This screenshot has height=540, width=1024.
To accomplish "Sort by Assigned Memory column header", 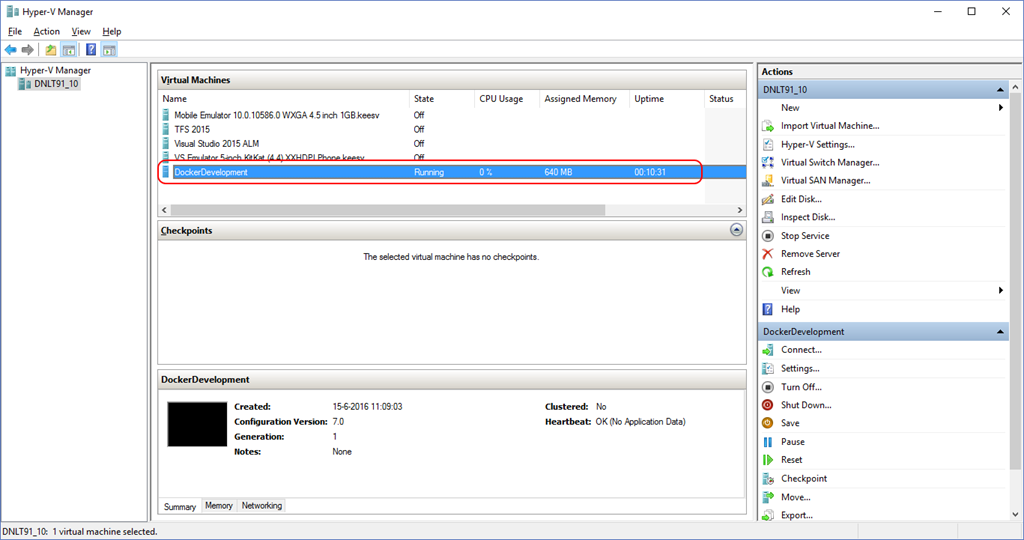I will (x=584, y=99).
